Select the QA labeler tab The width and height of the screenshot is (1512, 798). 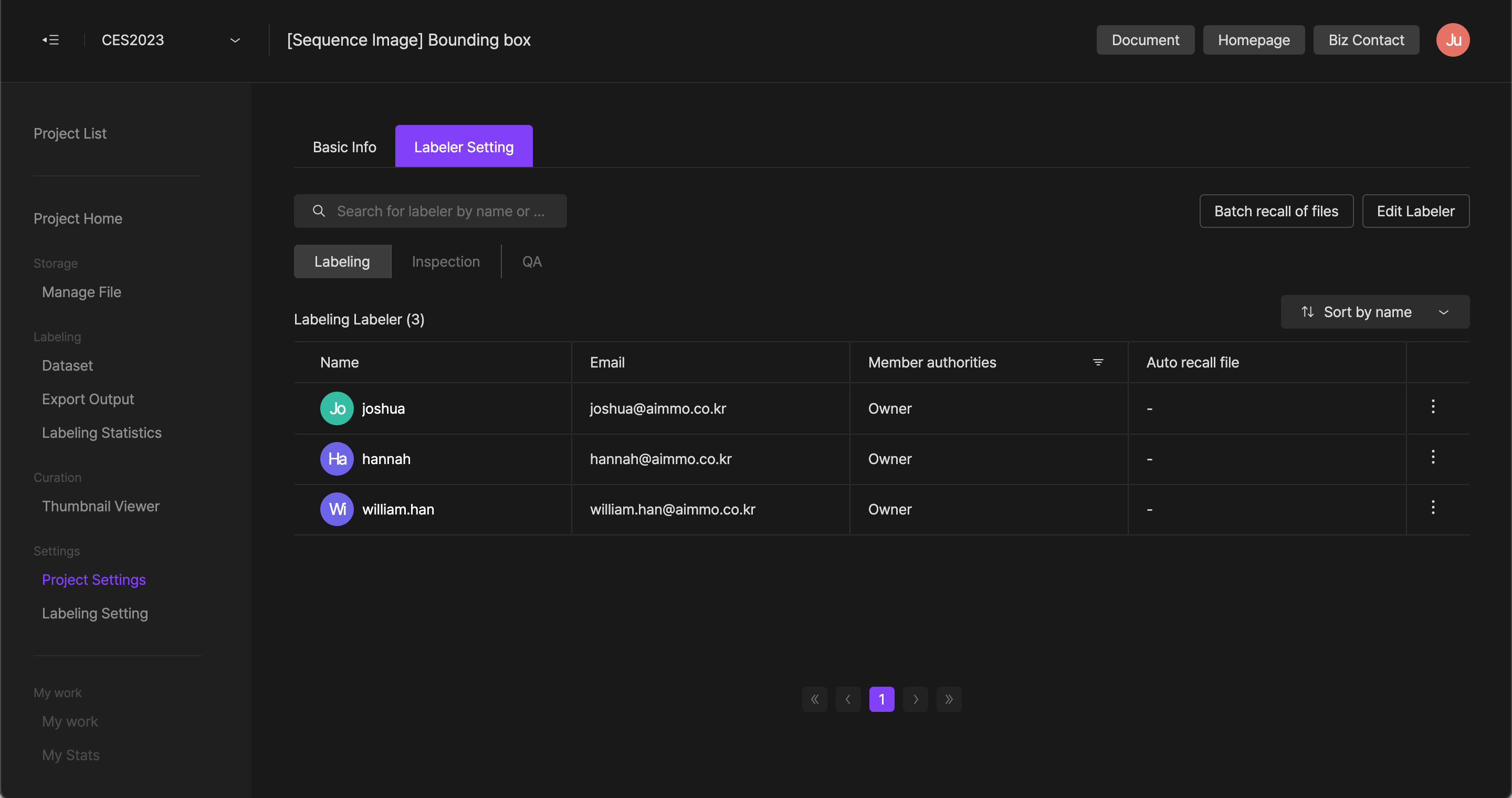[x=532, y=261]
